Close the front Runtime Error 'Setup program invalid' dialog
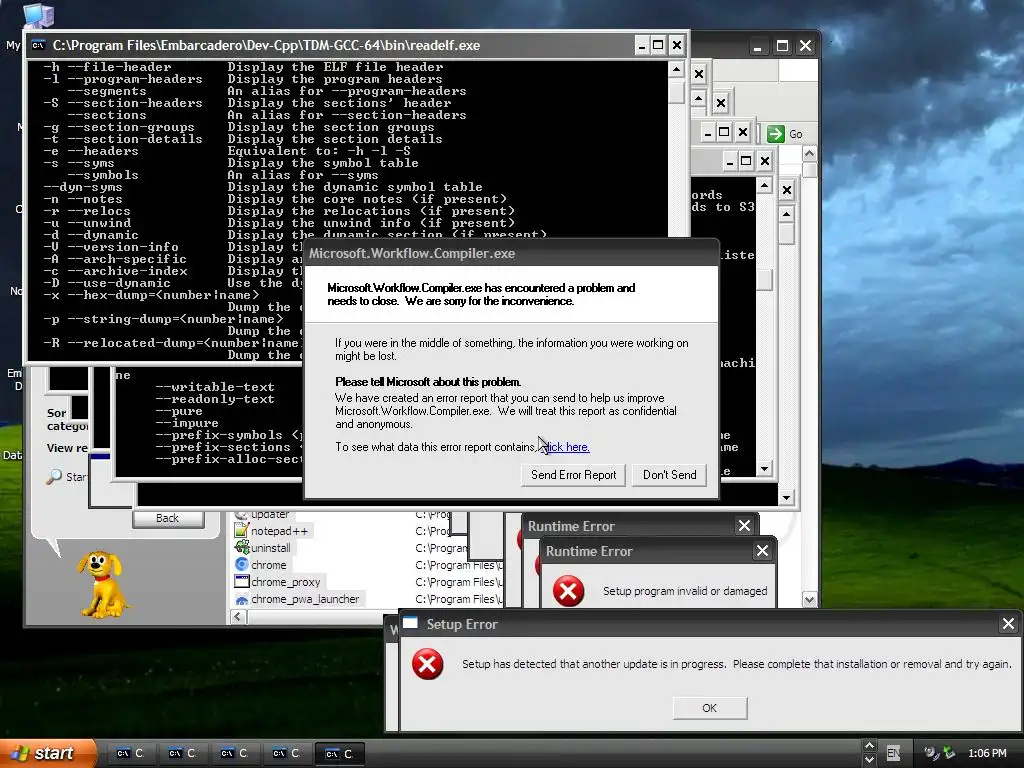This screenshot has height=768, width=1024. pyautogui.click(x=762, y=551)
